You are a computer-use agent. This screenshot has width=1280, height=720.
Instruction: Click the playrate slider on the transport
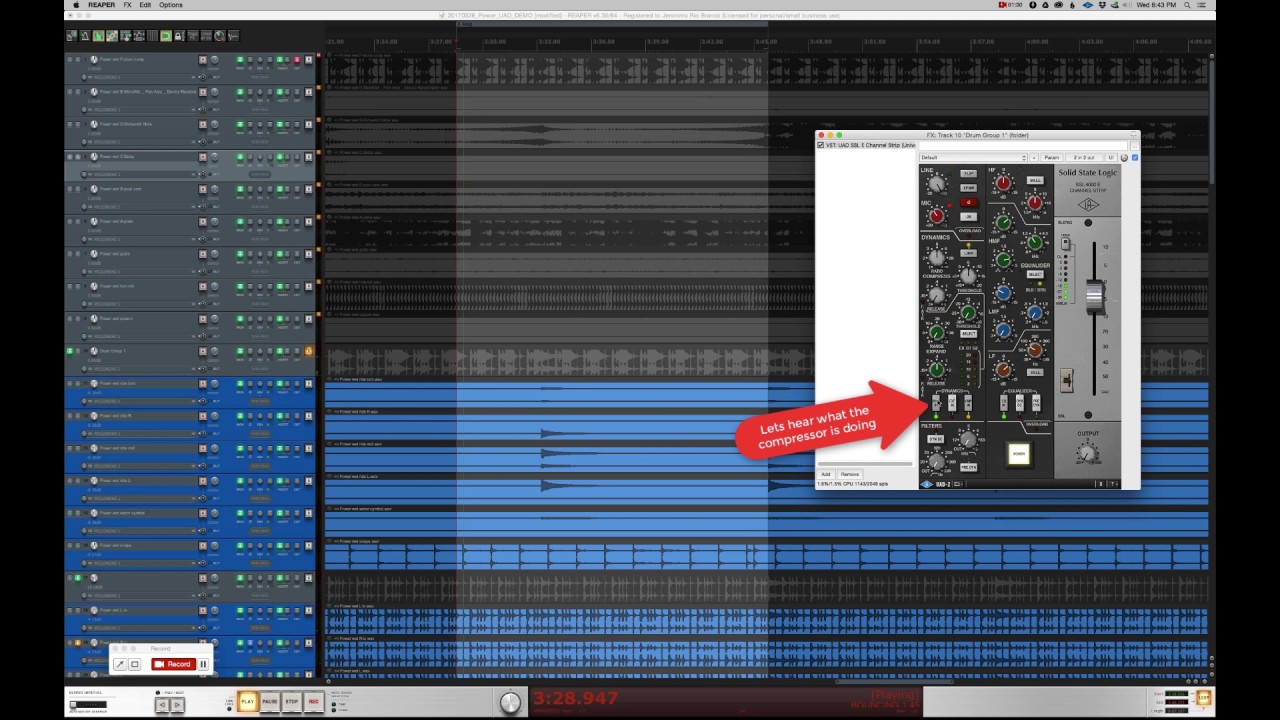coord(87,705)
